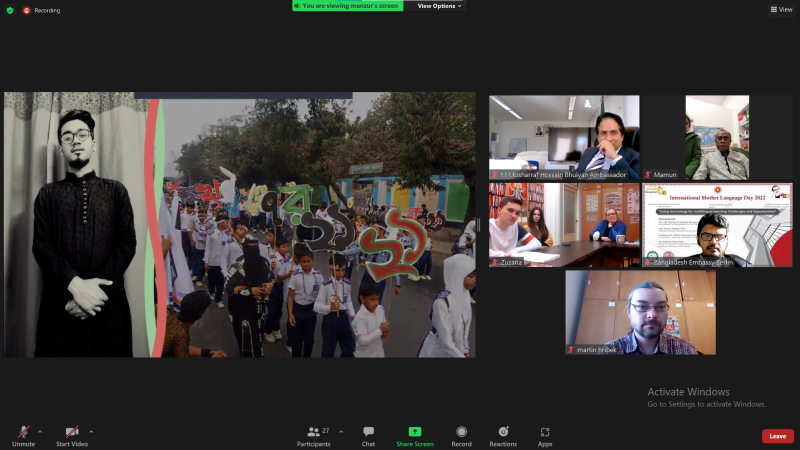The height and width of the screenshot is (450, 800).
Task: Select the Bangladesh Embassy Berlin video tile
Action: (x=716, y=225)
